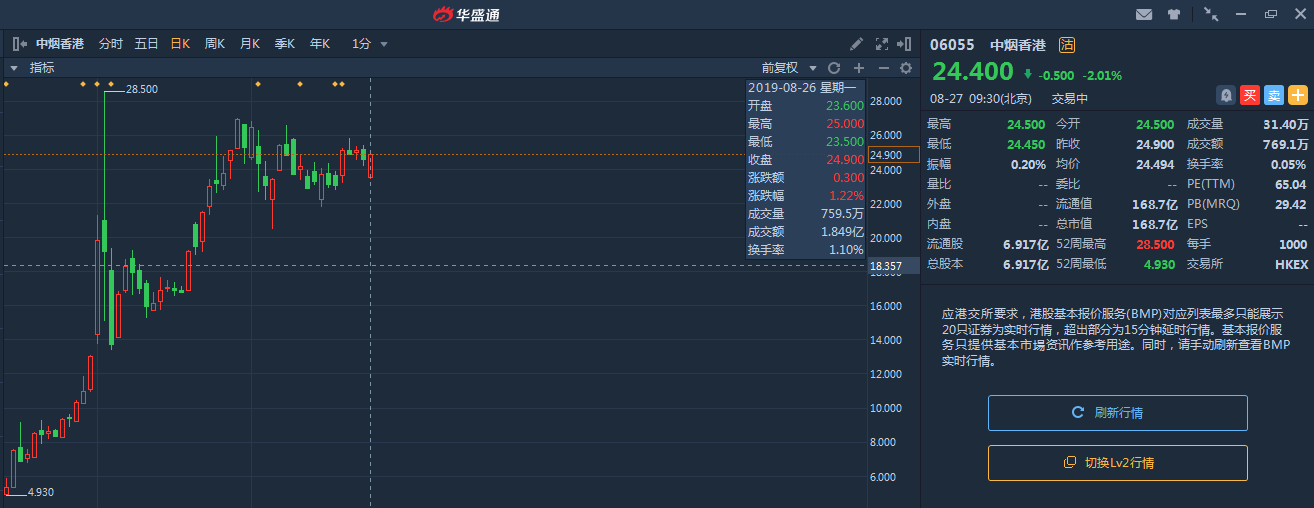Expand the 指标 indicators menu
The width and height of the screenshot is (1314, 508).
[x=33, y=68]
